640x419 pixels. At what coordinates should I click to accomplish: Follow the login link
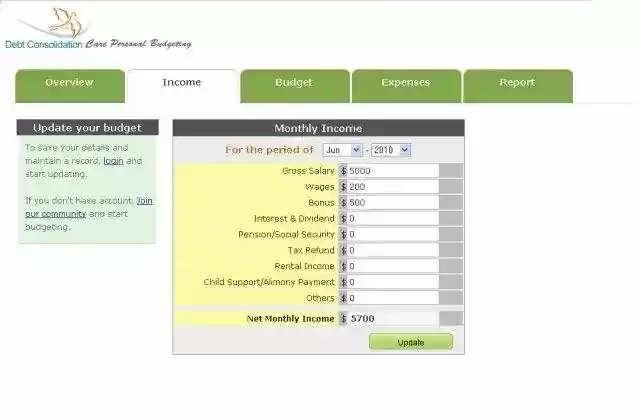tap(113, 161)
